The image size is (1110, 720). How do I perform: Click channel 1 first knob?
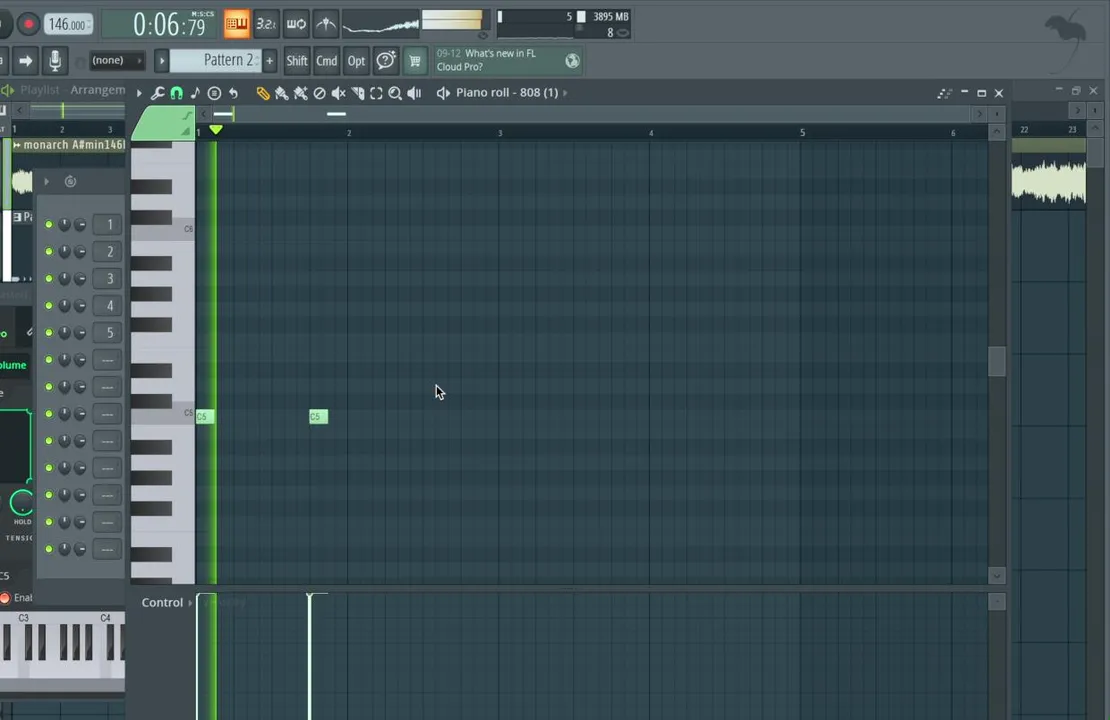coord(64,224)
